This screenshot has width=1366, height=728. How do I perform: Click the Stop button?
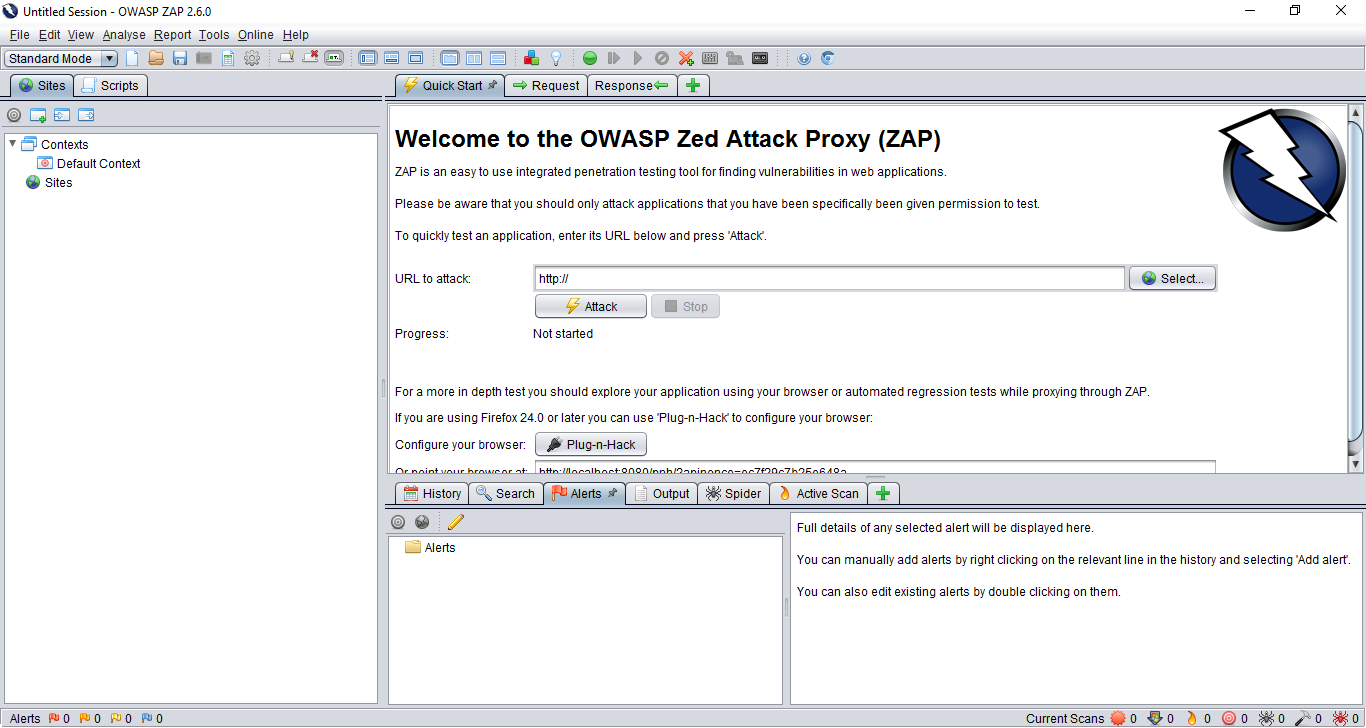point(685,306)
